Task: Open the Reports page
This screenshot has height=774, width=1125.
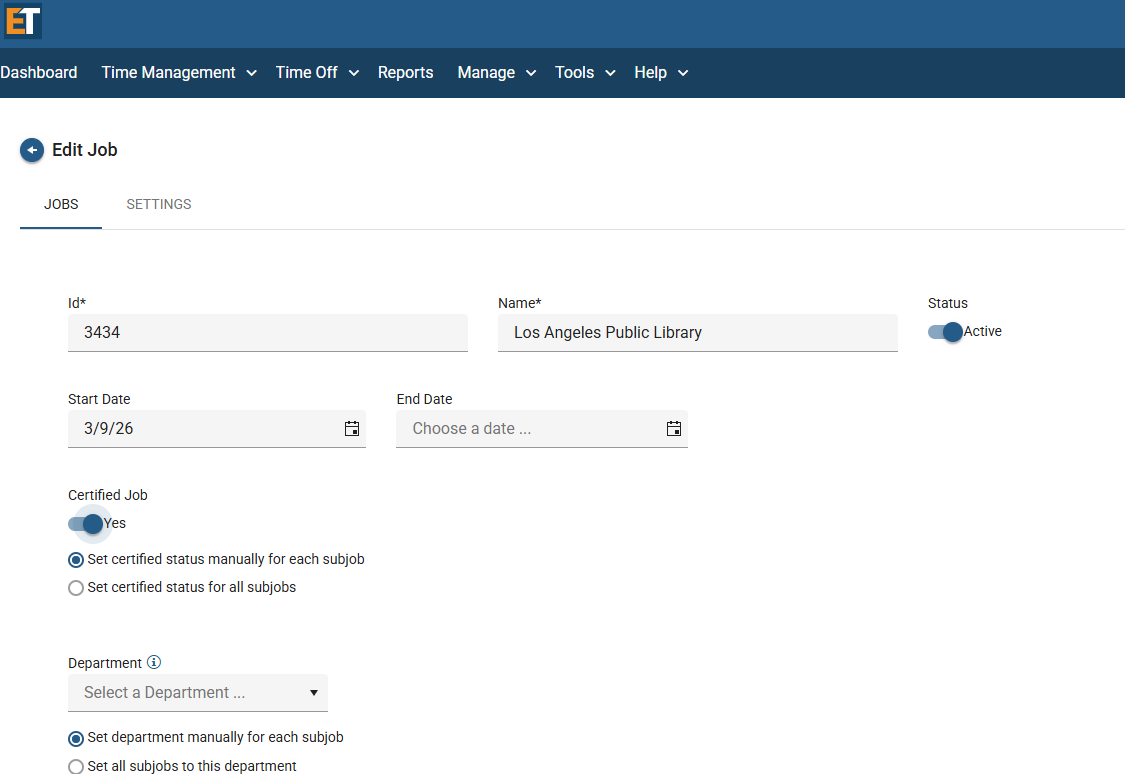Action: [x=405, y=72]
